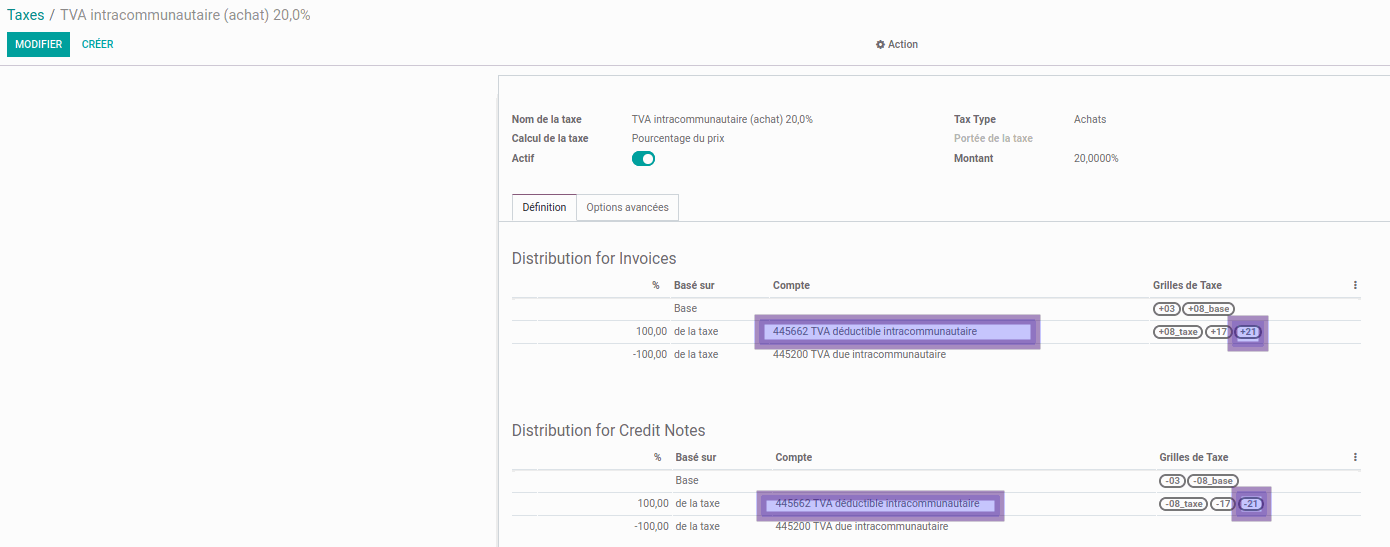Click the +17 tax grid tag
The height and width of the screenshot is (547, 1390).
coord(1218,332)
